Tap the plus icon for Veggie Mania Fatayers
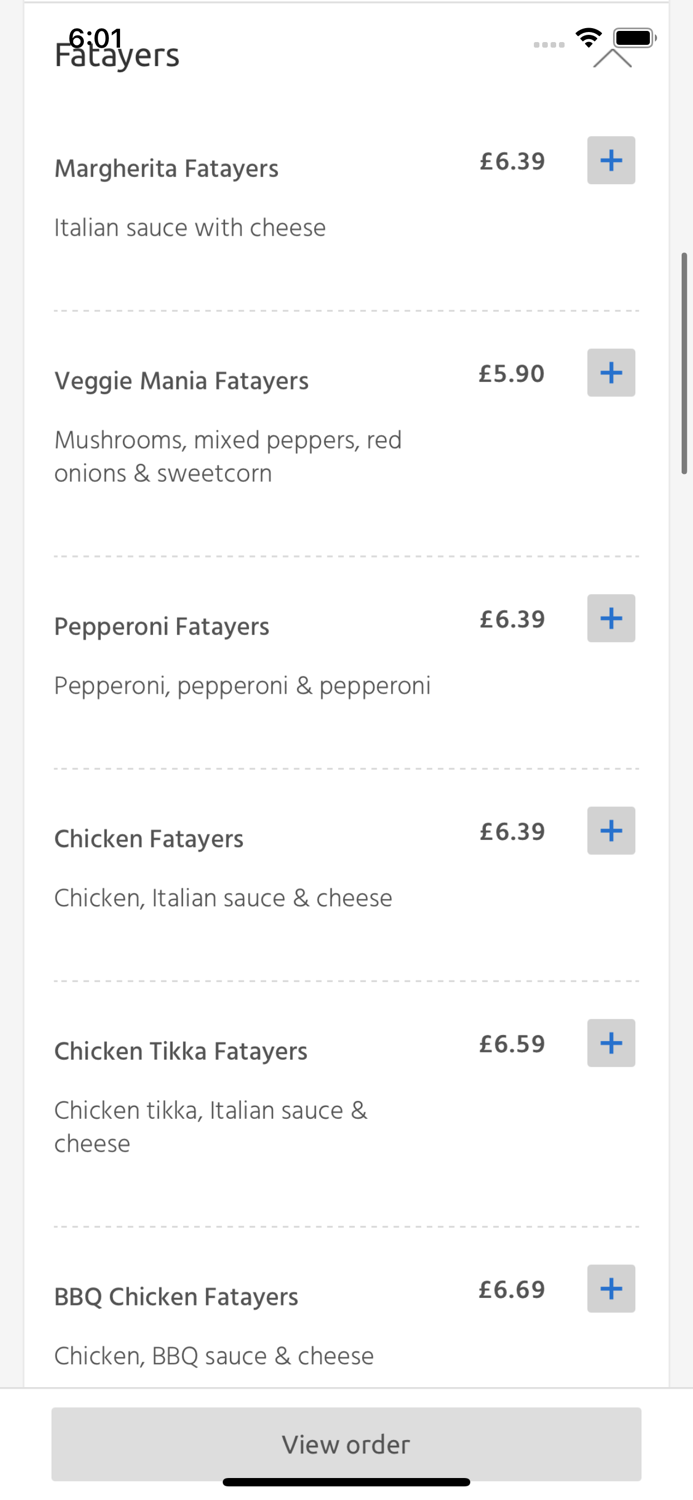The image size is (693, 1500). point(611,372)
